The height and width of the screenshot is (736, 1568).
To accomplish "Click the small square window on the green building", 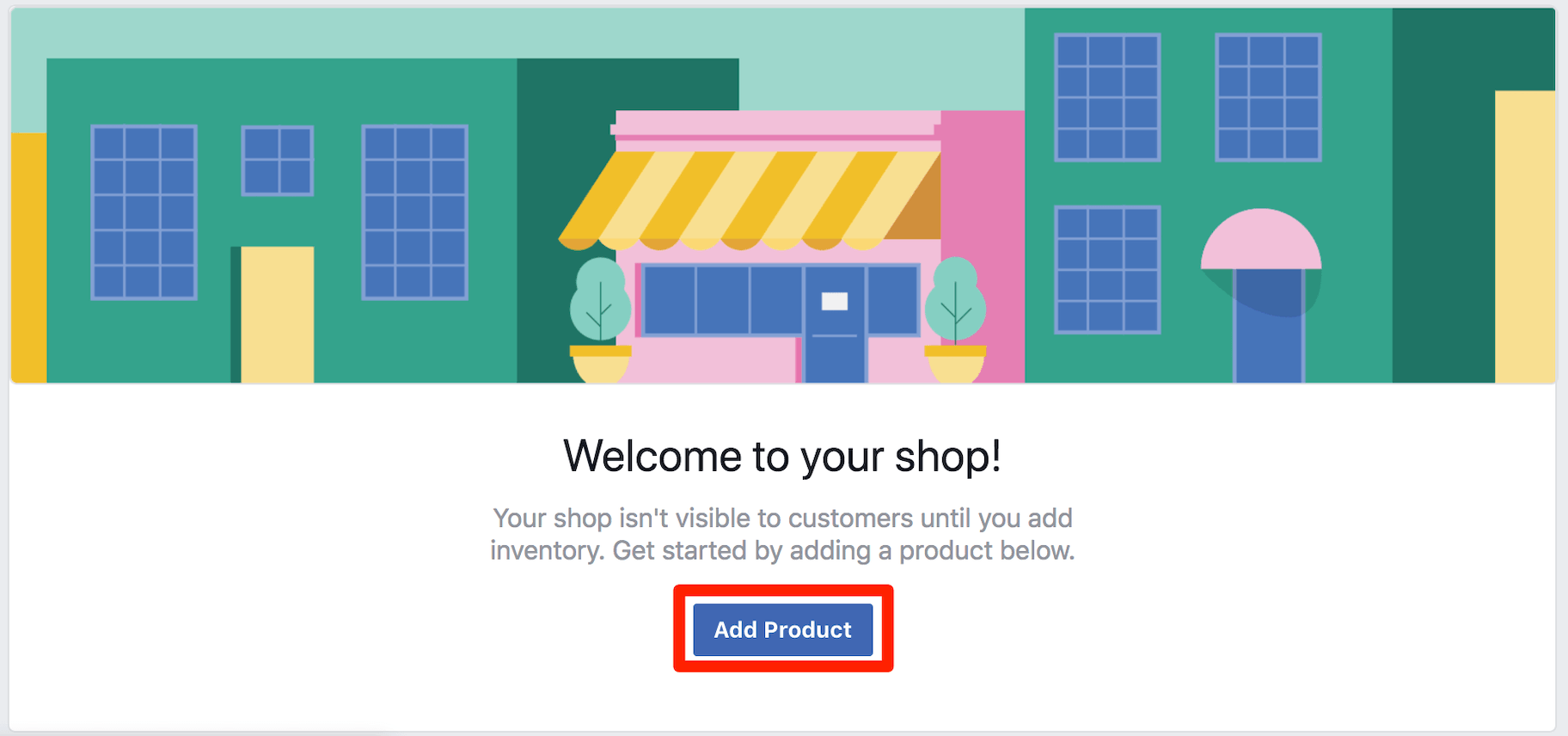I will 277,159.
